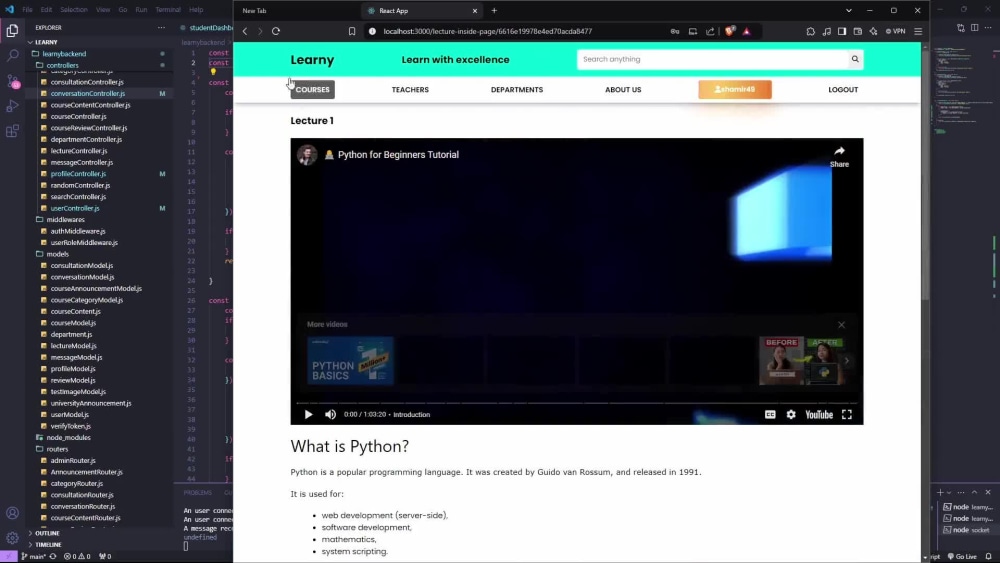
Task: Open userController.js file
Action: click(75, 208)
